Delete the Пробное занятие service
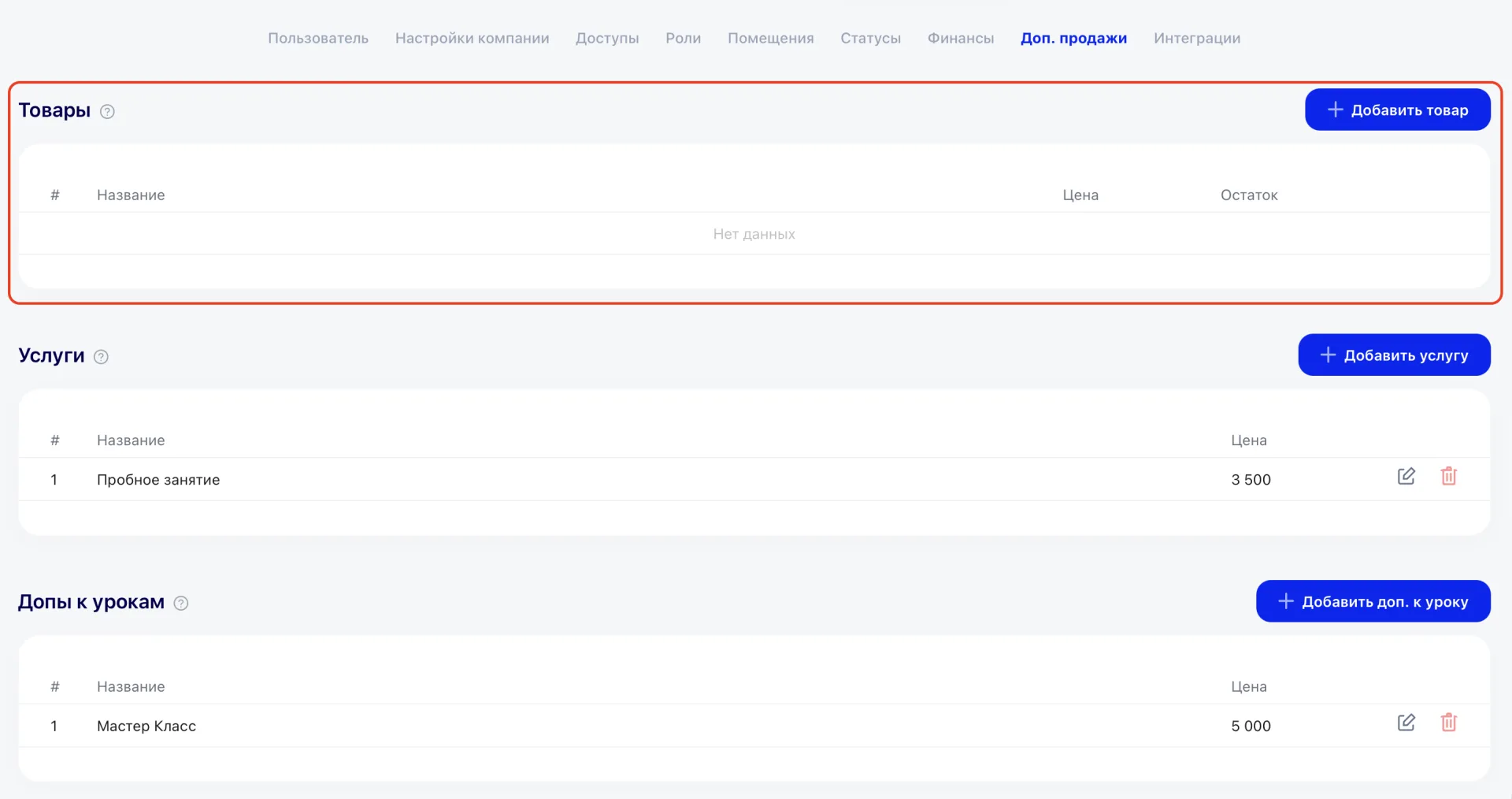Screen dimensions: 1512x799 (x=1449, y=476)
